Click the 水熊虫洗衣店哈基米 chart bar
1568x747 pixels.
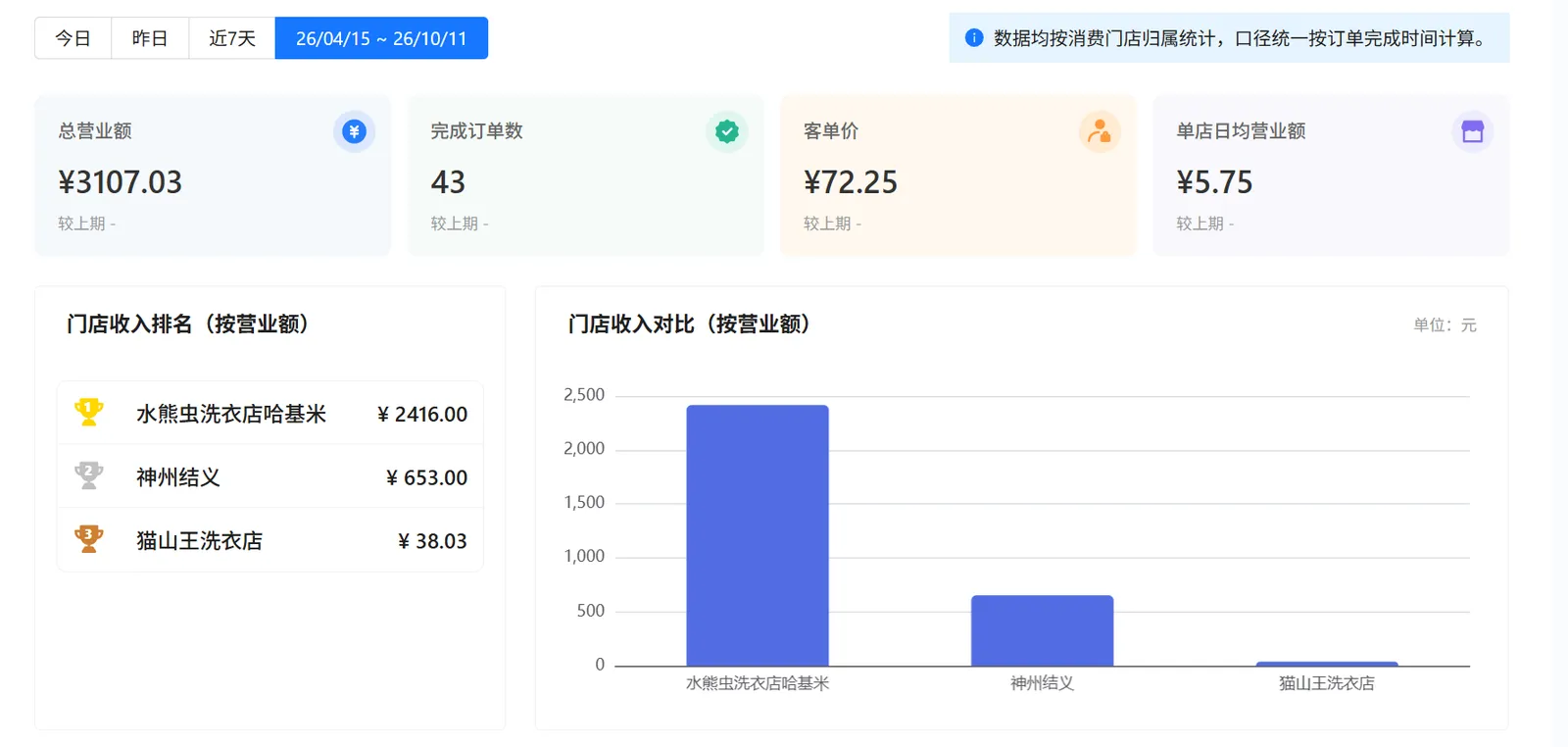758,535
